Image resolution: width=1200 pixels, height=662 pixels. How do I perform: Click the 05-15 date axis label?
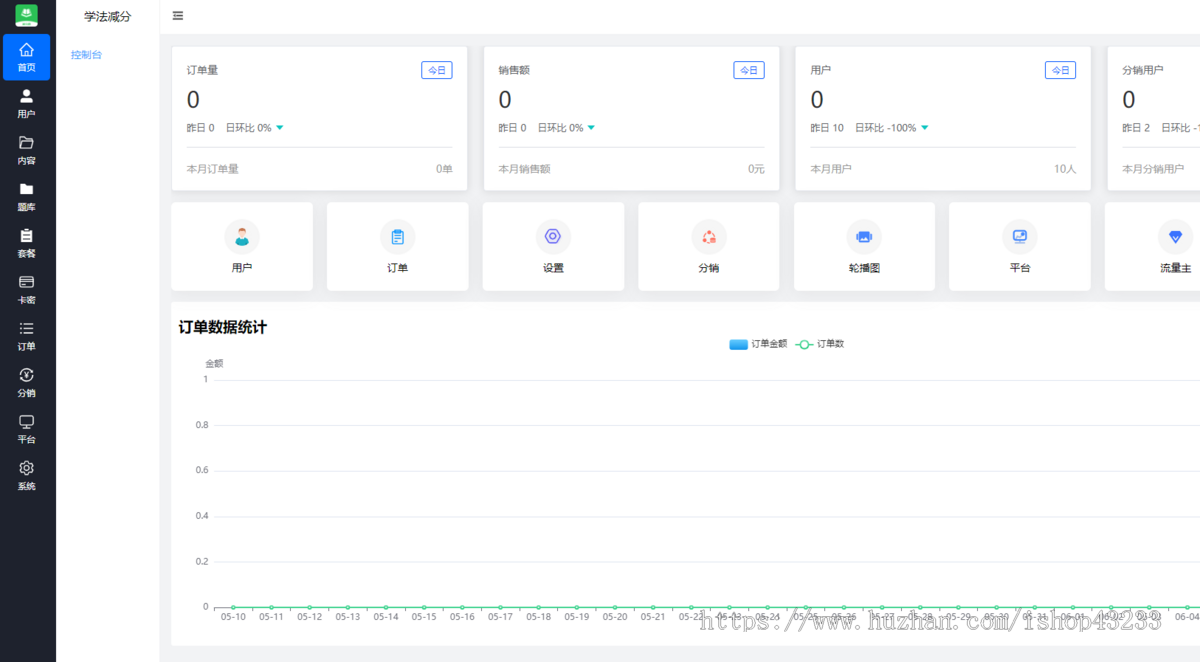pyautogui.click(x=424, y=617)
